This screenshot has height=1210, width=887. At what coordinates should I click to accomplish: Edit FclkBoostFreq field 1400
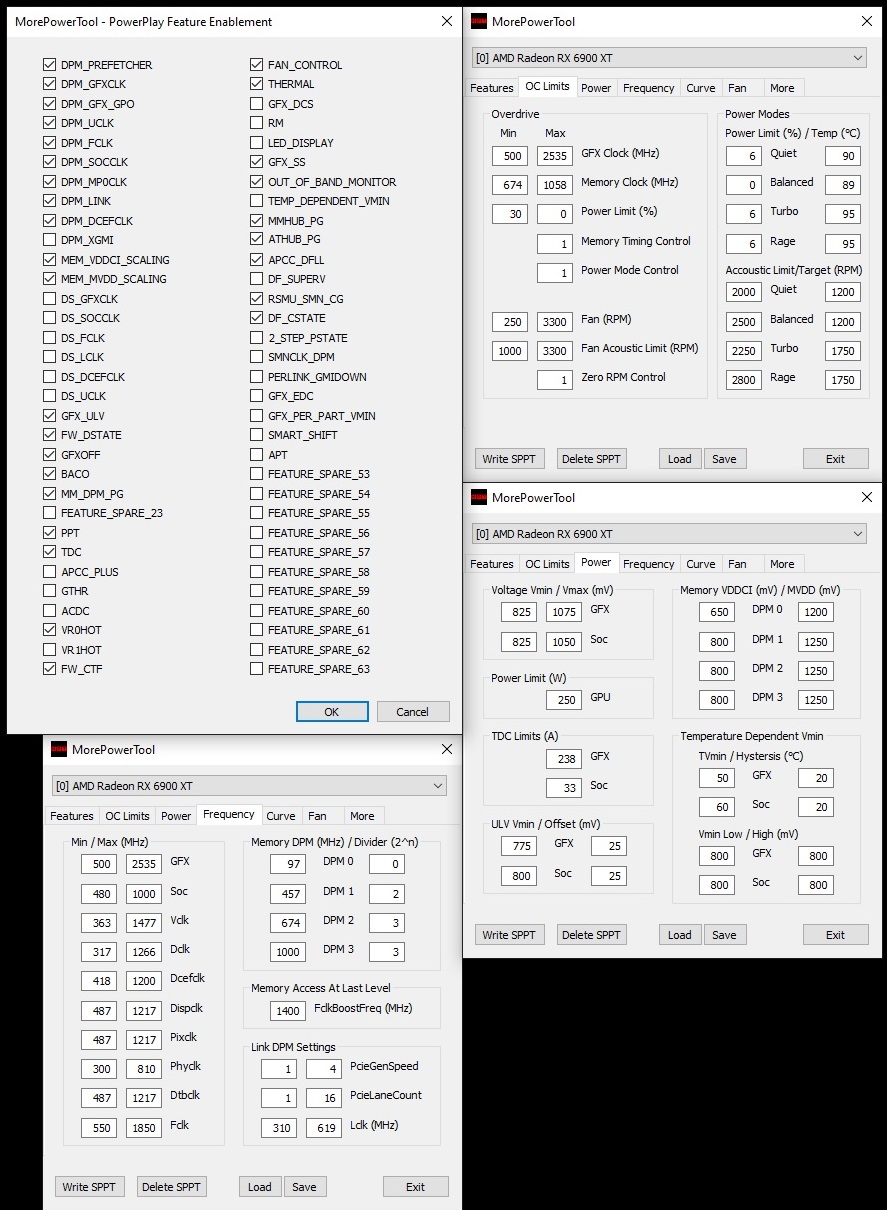coord(289,1011)
